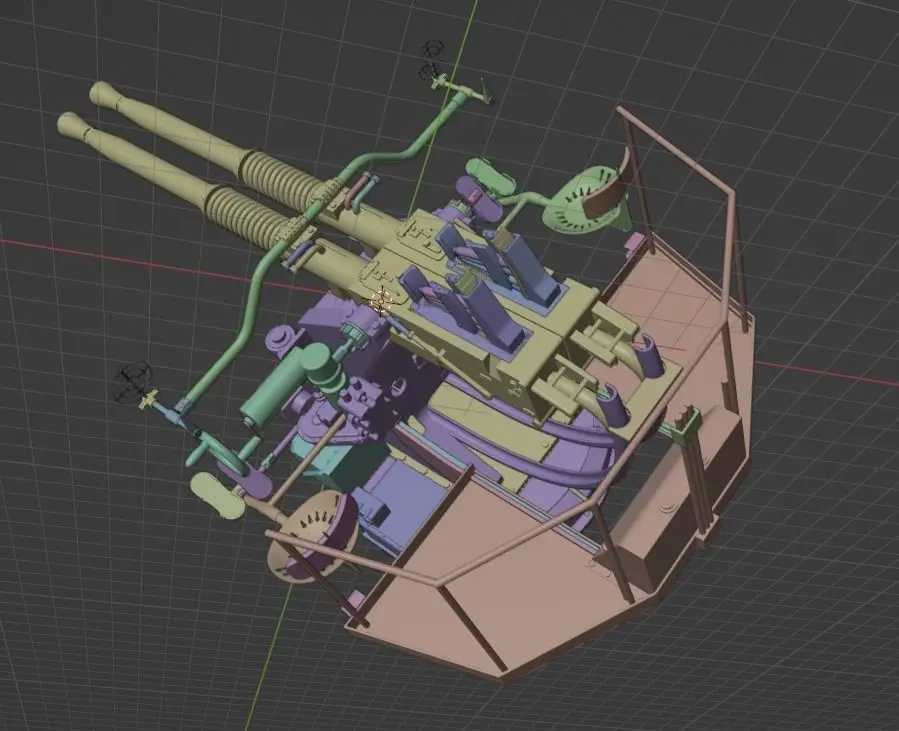Click the 3D cursor crosshair on the gun
This screenshot has width=899, height=731.
point(380,301)
